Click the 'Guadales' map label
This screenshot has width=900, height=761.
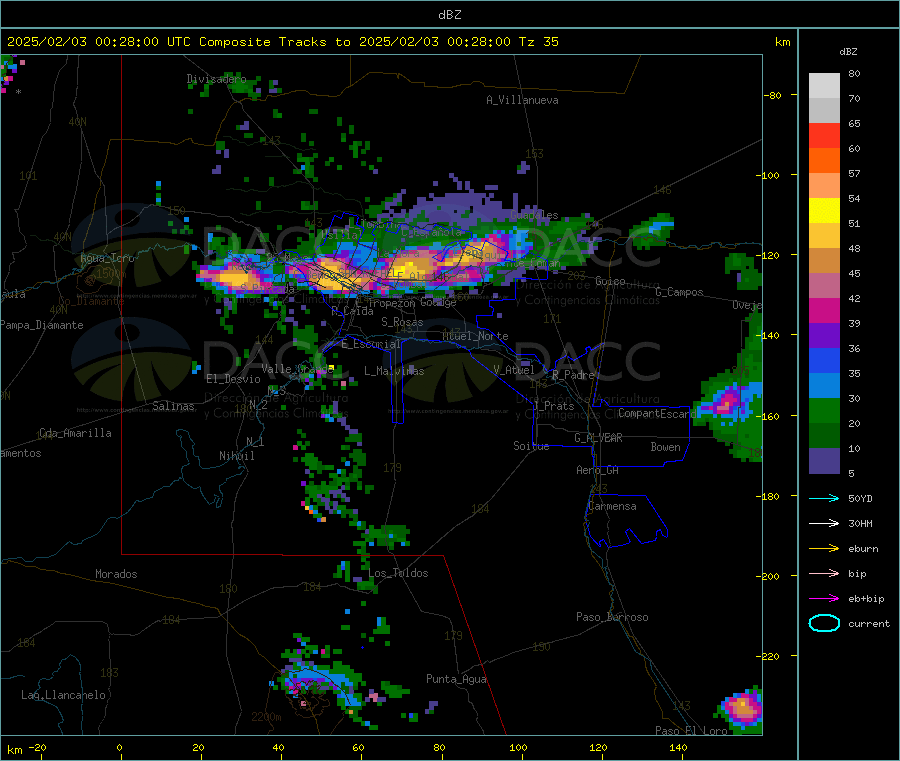pos(534,215)
